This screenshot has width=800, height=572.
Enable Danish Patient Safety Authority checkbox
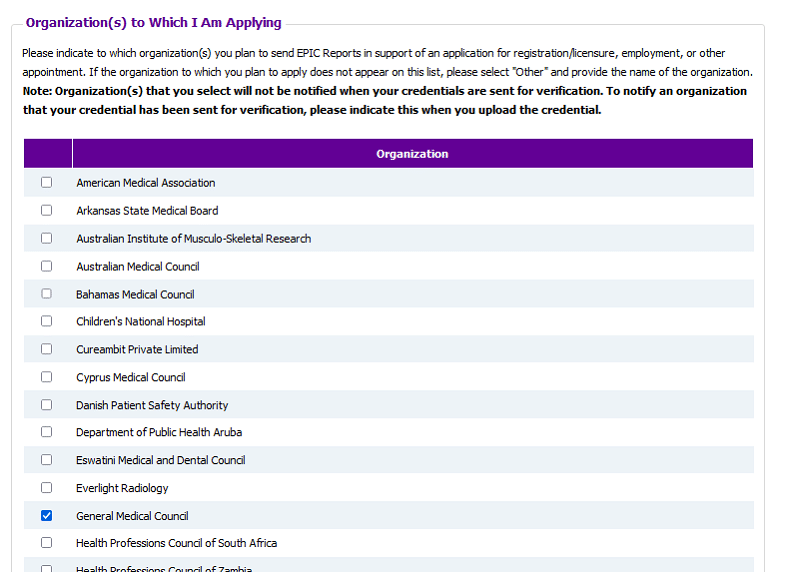tap(46, 405)
